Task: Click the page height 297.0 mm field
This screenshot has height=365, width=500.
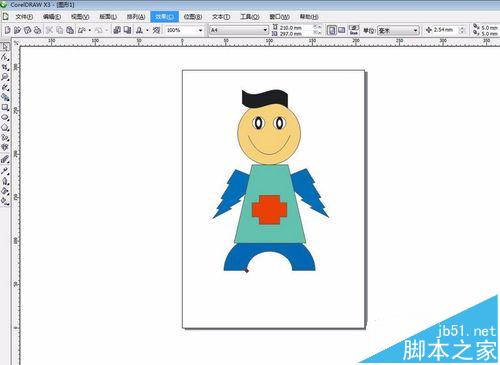Action: pyautogui.click(x=295, y=34)
